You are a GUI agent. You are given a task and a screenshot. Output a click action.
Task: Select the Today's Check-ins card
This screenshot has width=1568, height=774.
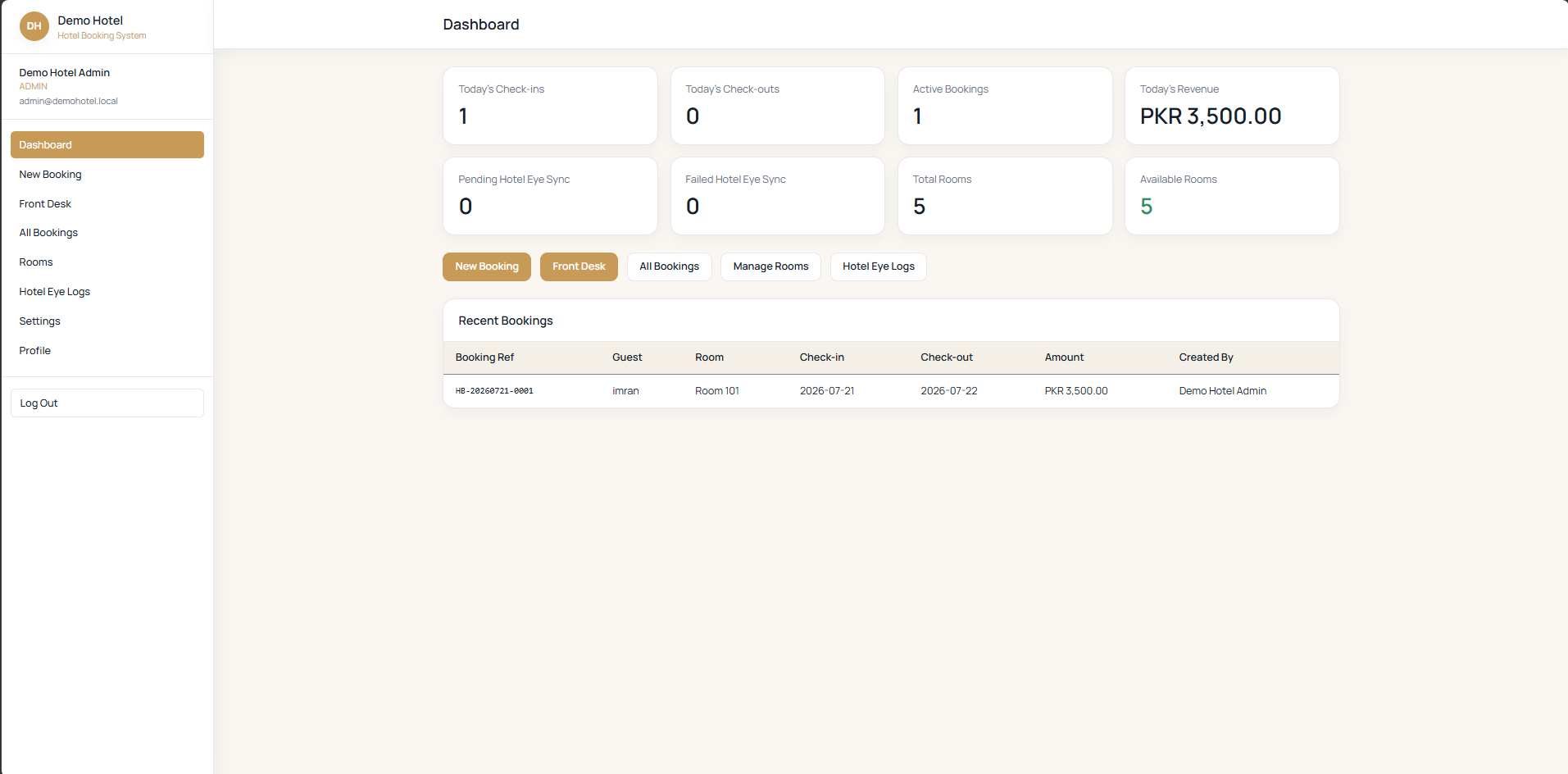pyautogui.click(x=550, y=106)
